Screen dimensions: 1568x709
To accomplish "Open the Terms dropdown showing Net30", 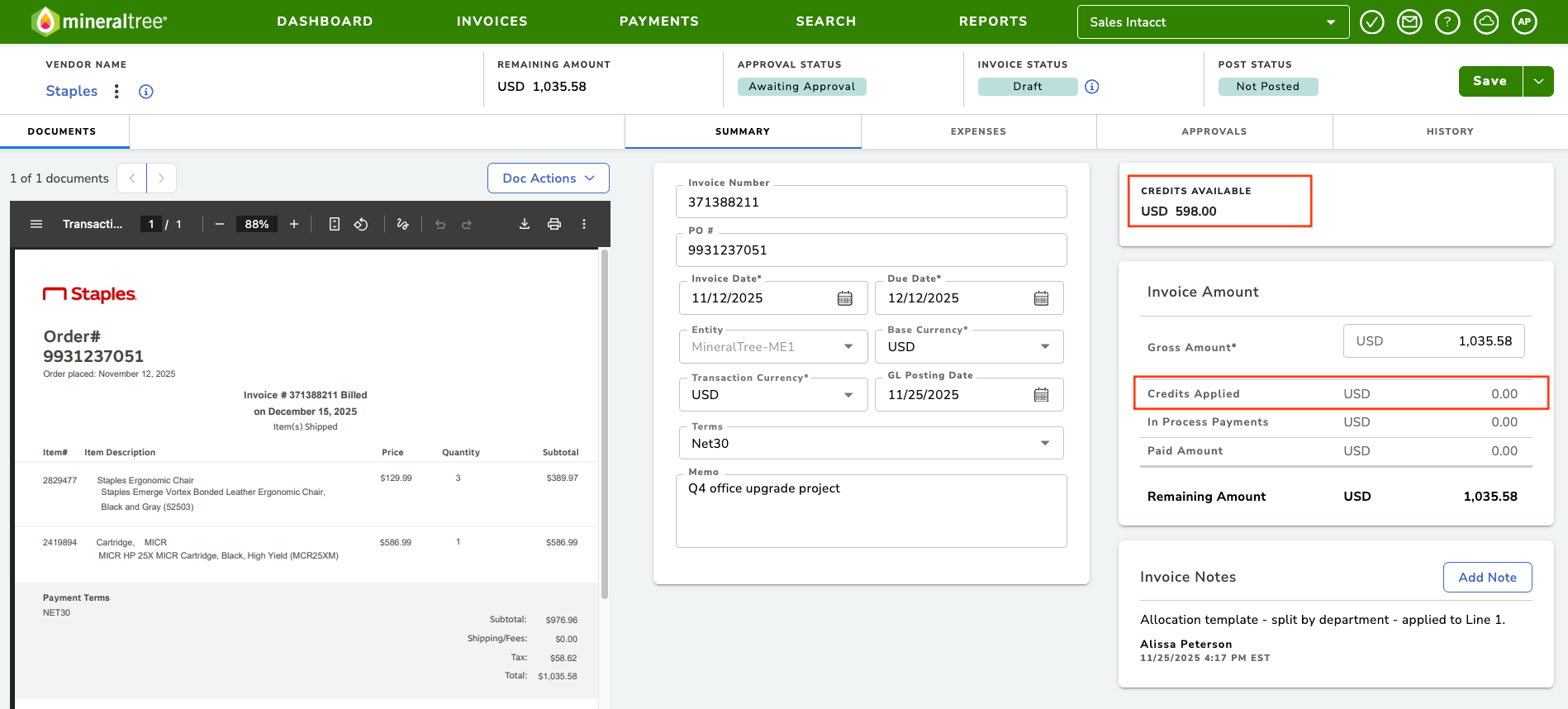I will [x=872, y=444].
